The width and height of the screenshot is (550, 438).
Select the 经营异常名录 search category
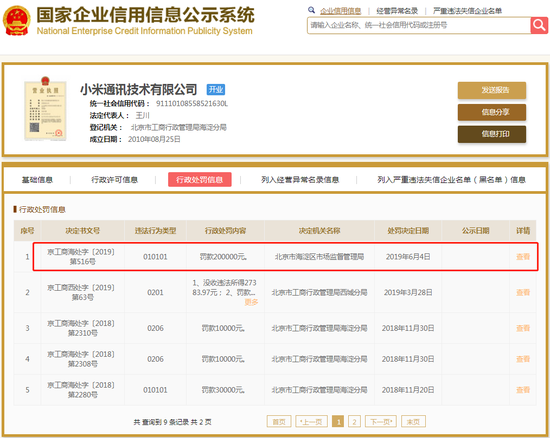point(397,11)
